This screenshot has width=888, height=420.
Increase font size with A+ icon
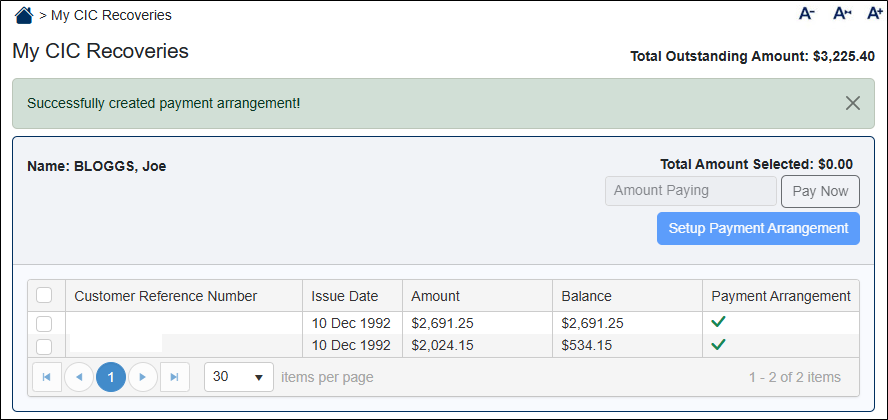click(874, 14)
